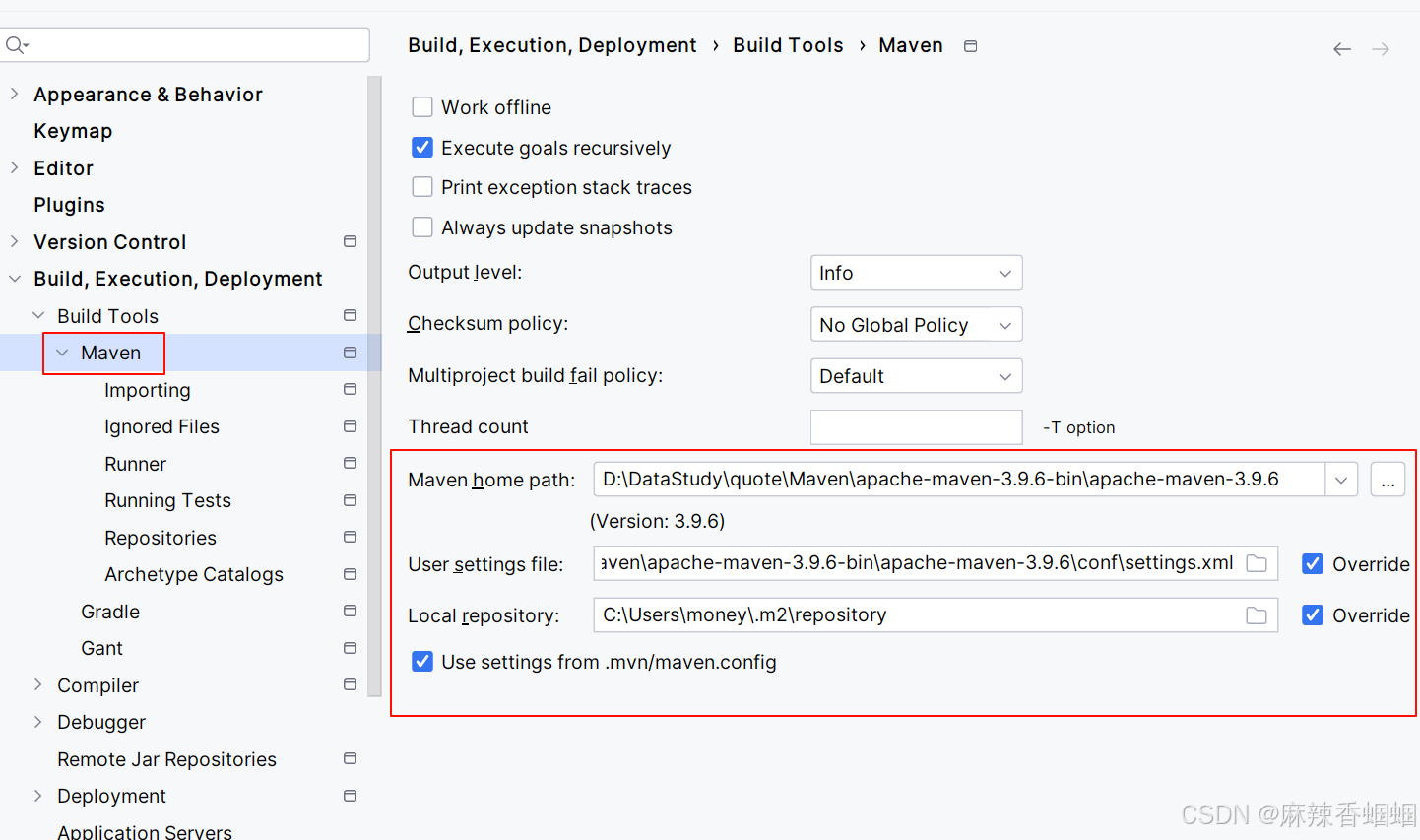Expand the Editor section
The width and height of the screenshot is (1420, 840).
14,167
